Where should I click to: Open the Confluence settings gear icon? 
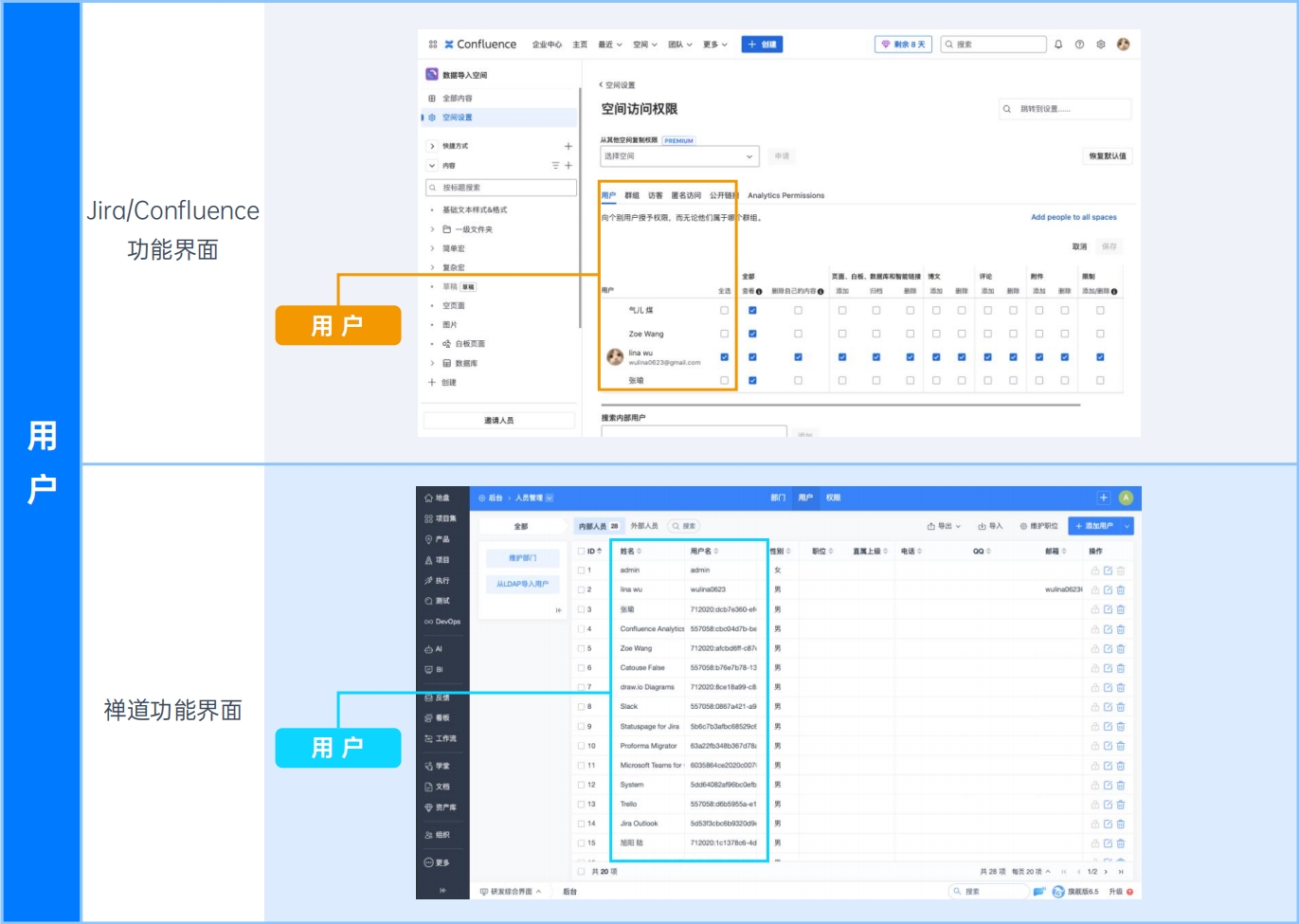point(1101,45)
